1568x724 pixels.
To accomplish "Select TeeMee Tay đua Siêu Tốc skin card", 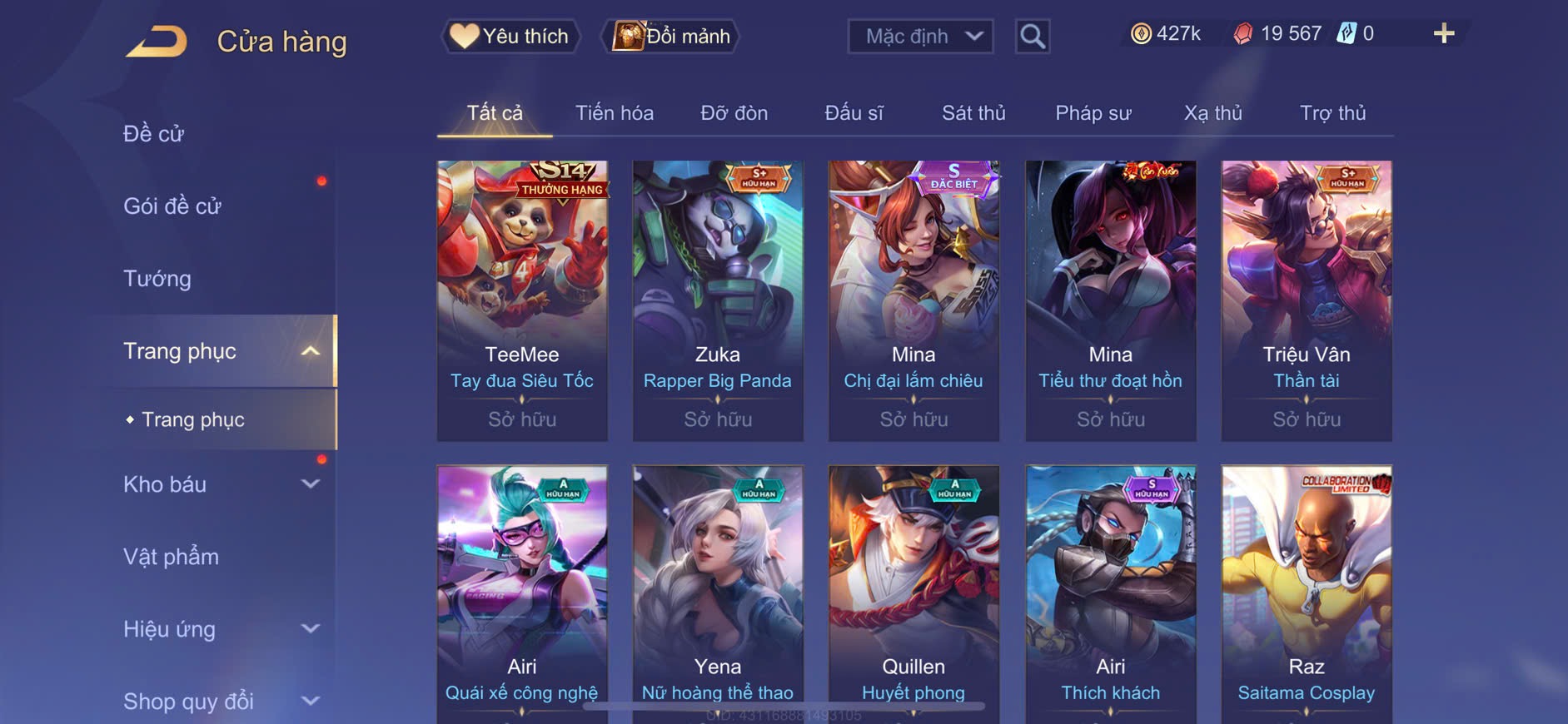I will [x=522, y=300].
